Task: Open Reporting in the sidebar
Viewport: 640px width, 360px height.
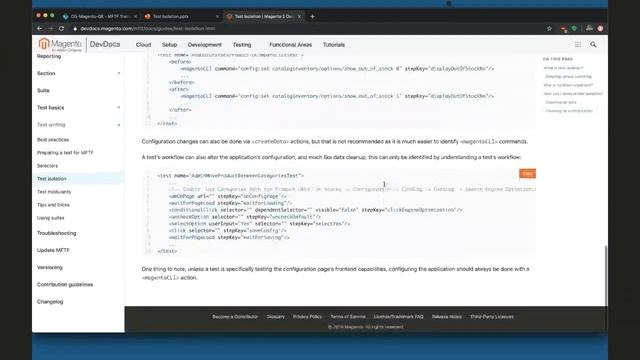Action: [49, 56]
